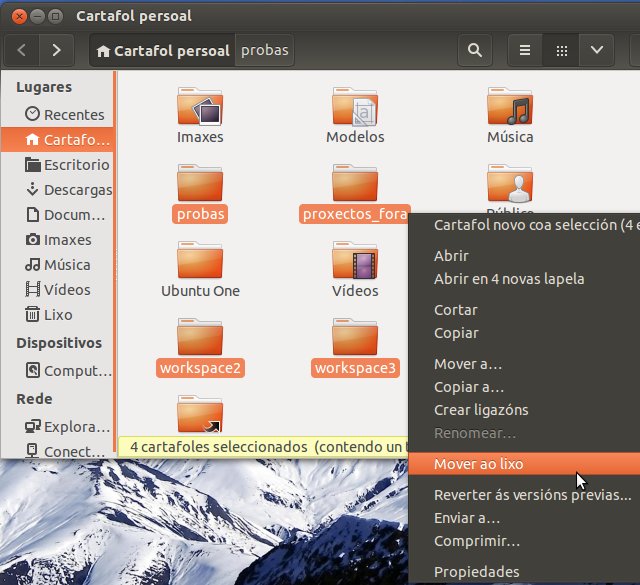The height and width of the screenshot is (585, 640).
Task: Click the workspace2 folder name label
Action: coord(200,368)
